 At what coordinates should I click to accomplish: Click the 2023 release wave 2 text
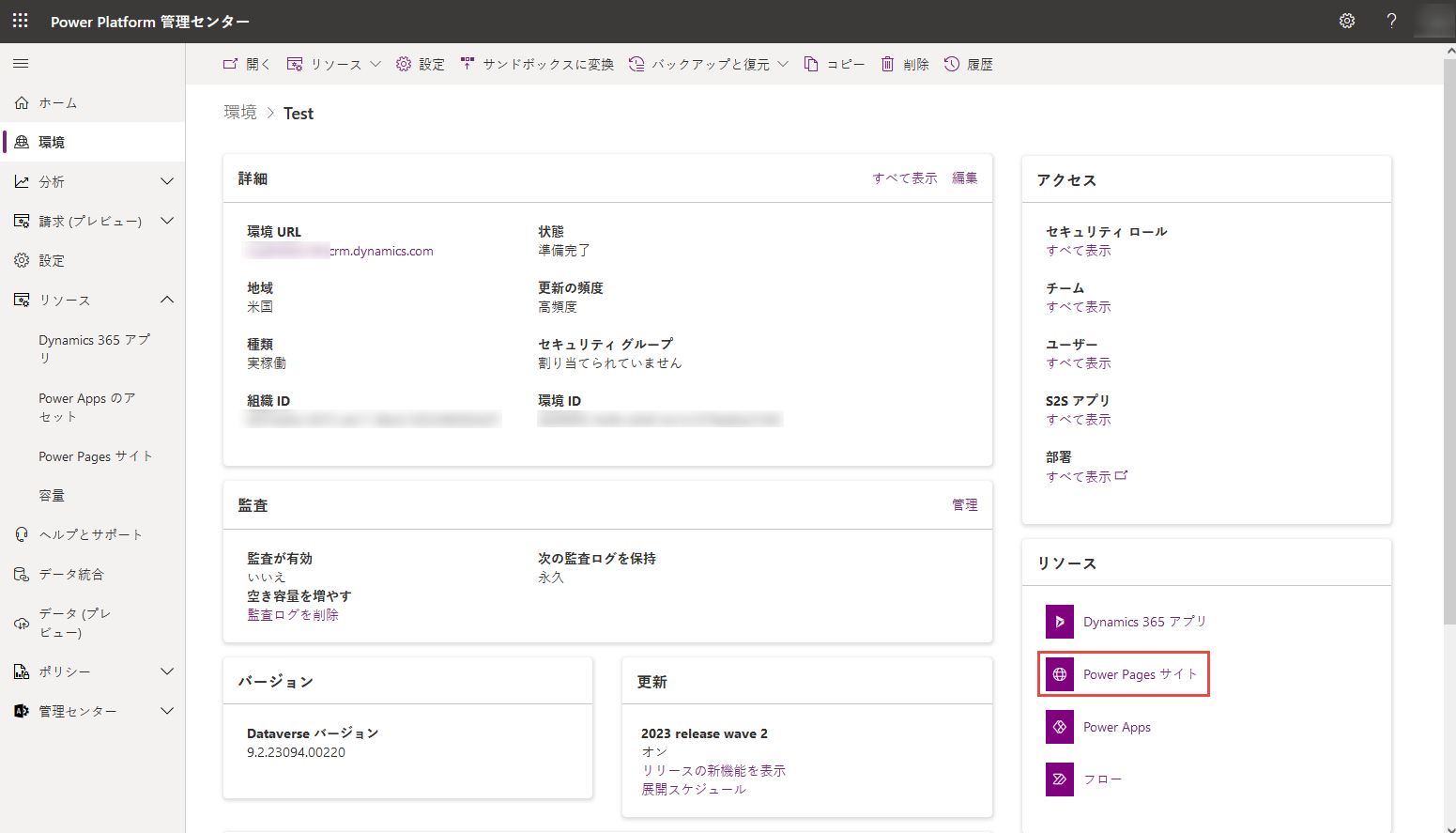704,733
